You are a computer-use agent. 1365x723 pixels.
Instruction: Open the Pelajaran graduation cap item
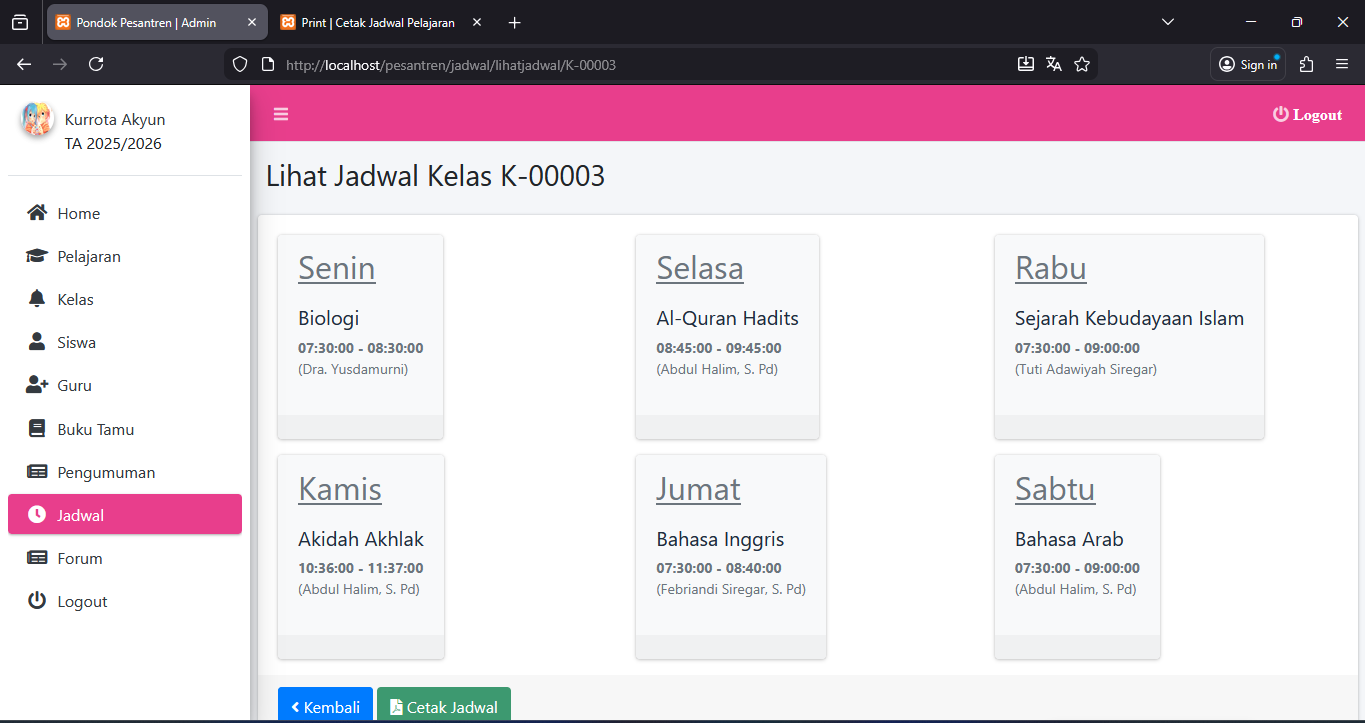(x=88, y=256)
